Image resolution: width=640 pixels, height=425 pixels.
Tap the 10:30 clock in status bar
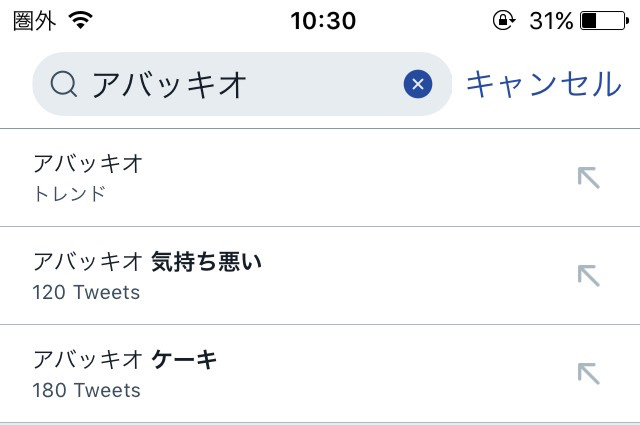[323, 20]
